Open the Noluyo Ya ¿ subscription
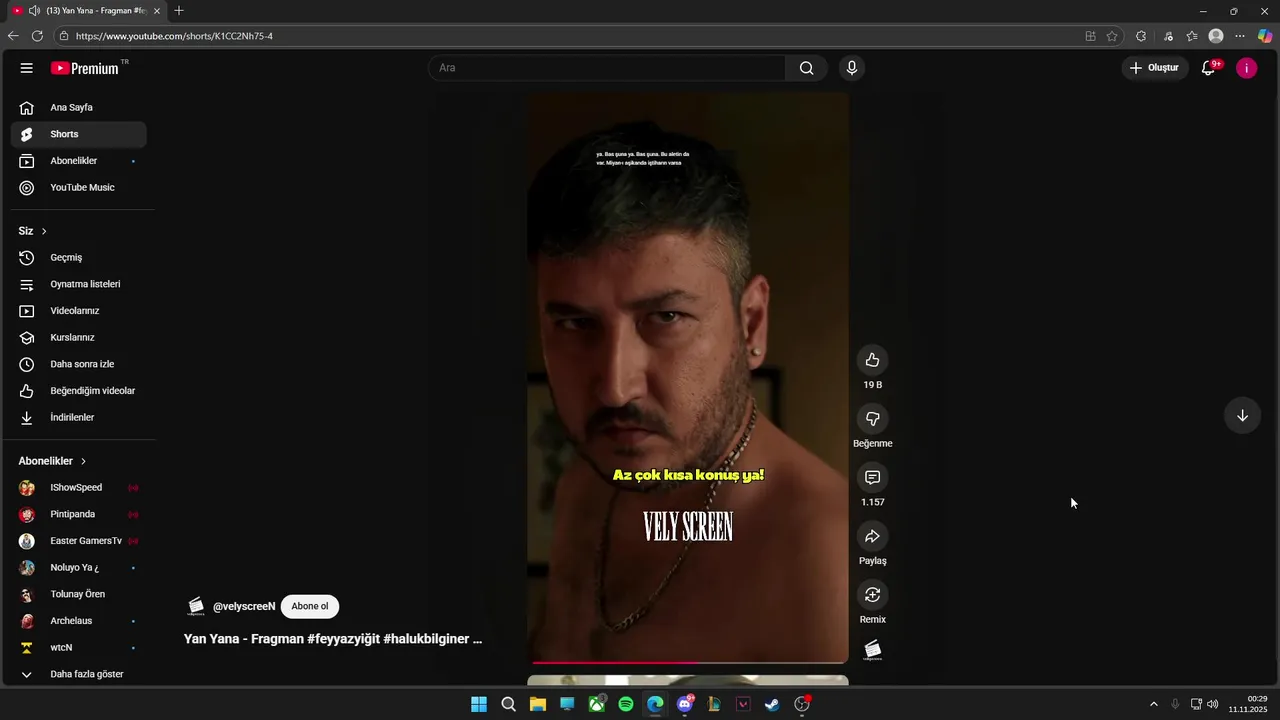This screenshot has height=720, width=1280. [x=79, y=567]
